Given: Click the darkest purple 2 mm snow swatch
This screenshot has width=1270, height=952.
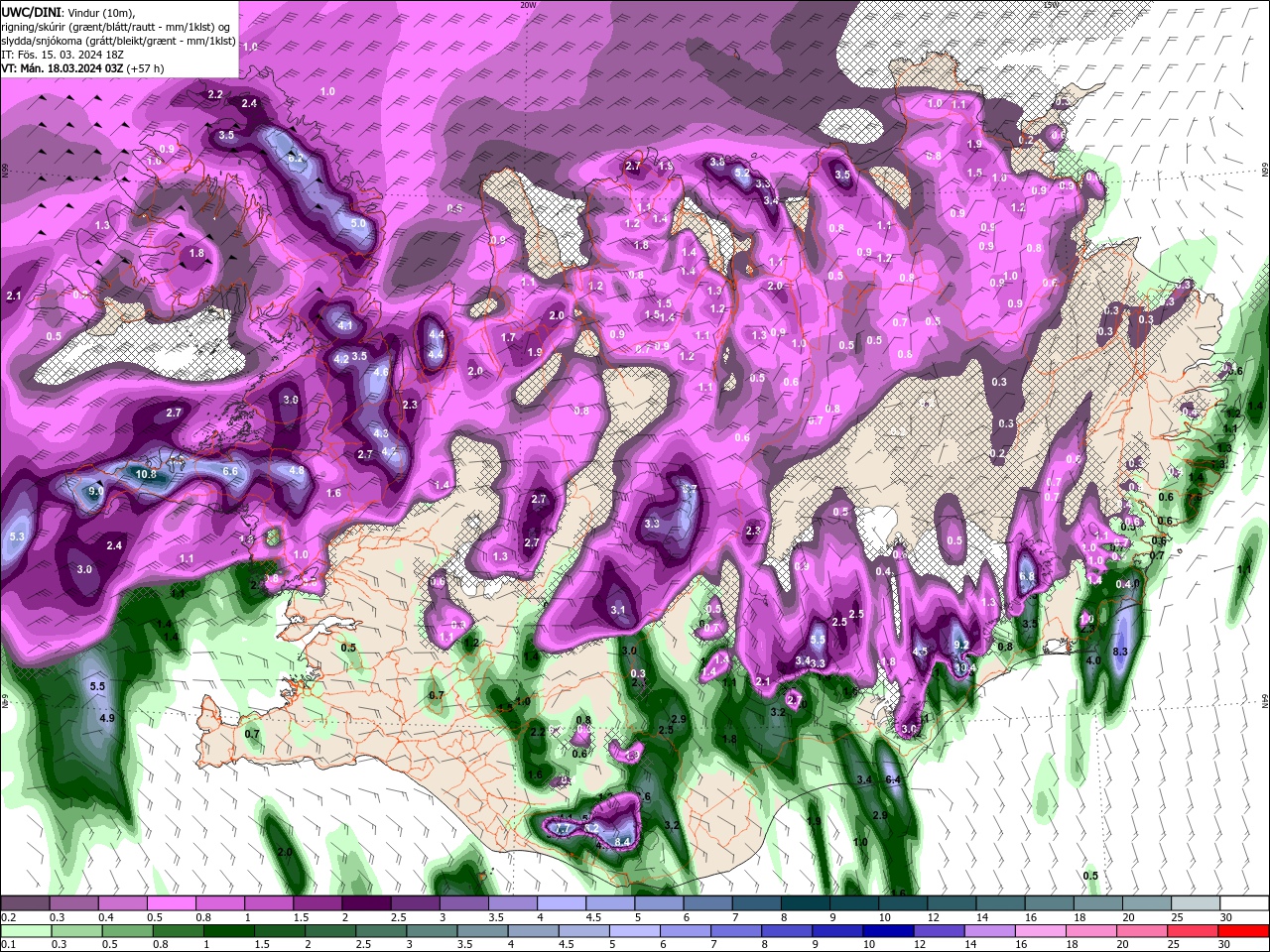Looking at the screenshot, I should (366, 902).
